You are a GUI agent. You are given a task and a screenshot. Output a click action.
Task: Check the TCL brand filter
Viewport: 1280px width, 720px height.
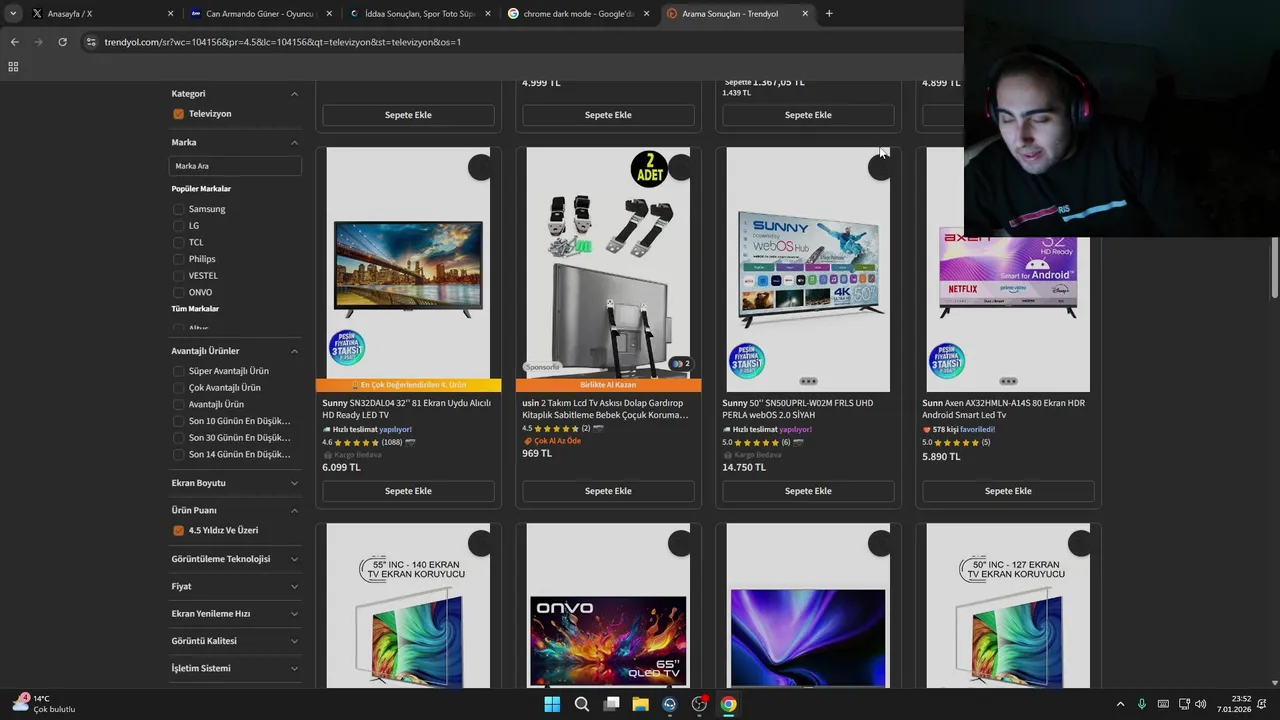tap(178, 242)
